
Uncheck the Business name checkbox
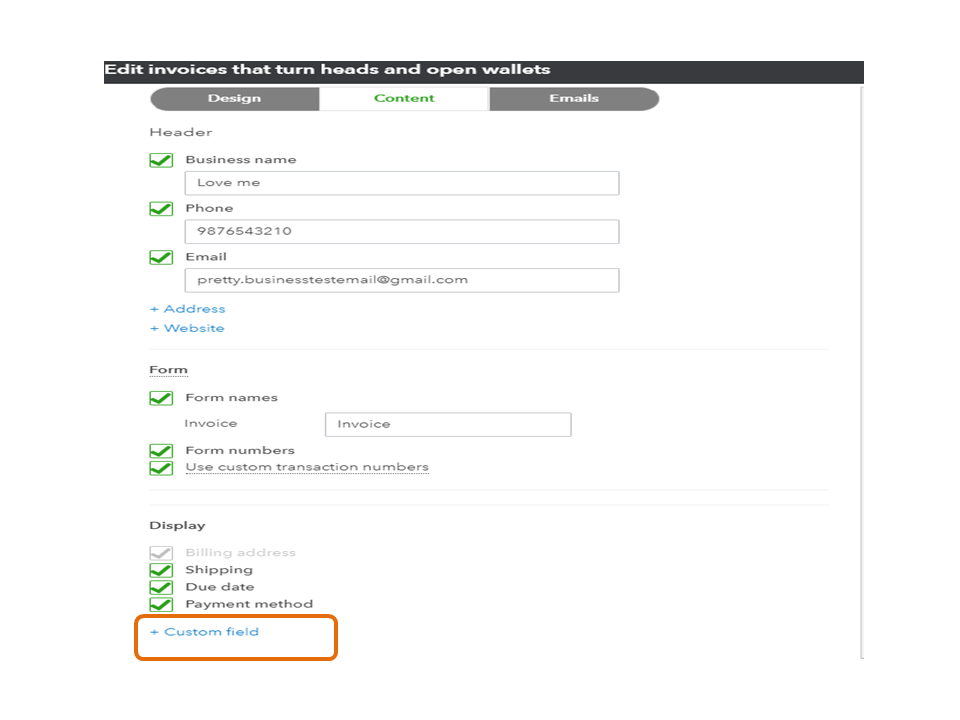(x=161, y=160)
